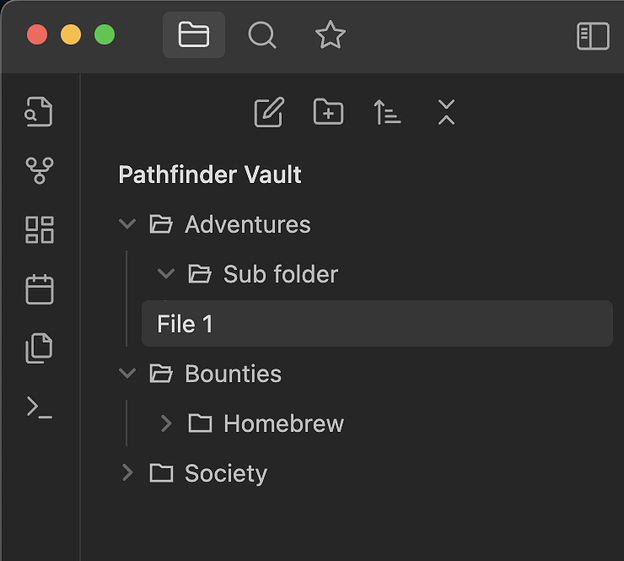Open today's daily note calendar icon
The image size is (624, 561).
[39, 290]
